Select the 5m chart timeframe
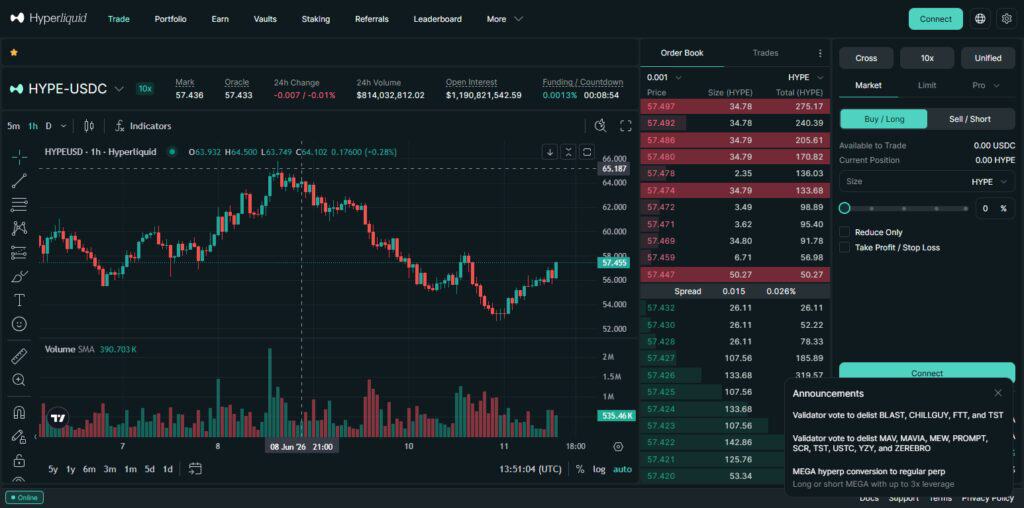This screenshot has width=1024, height=508. click(x=13, y=126)
